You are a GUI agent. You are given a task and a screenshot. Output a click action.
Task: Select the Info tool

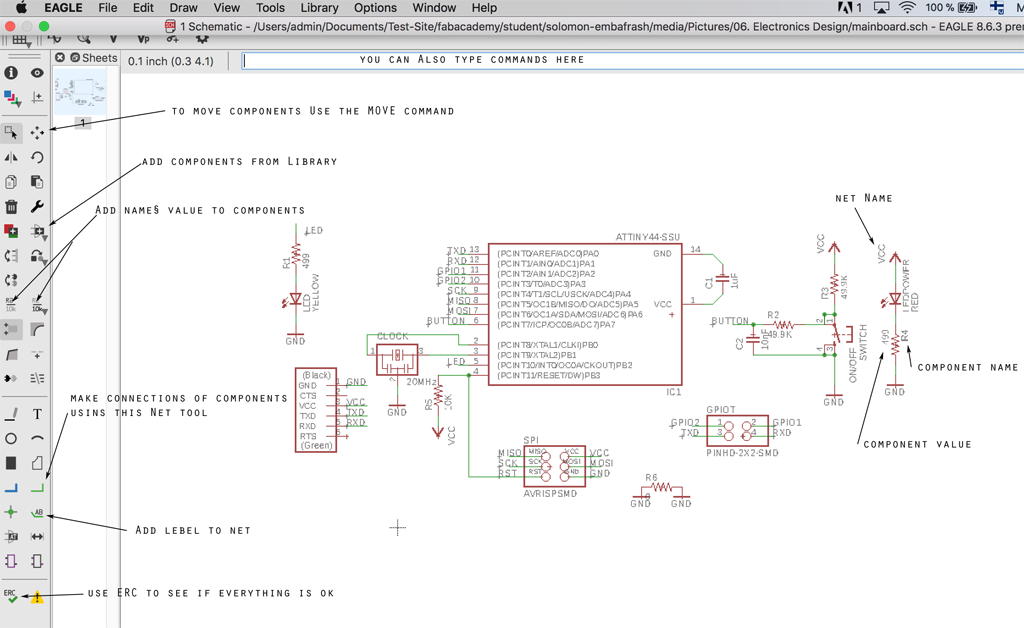tap(11, 72)
